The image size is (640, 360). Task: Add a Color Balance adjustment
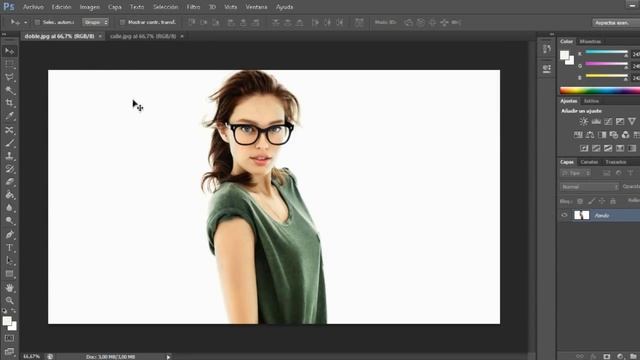(x=590, y=135)
